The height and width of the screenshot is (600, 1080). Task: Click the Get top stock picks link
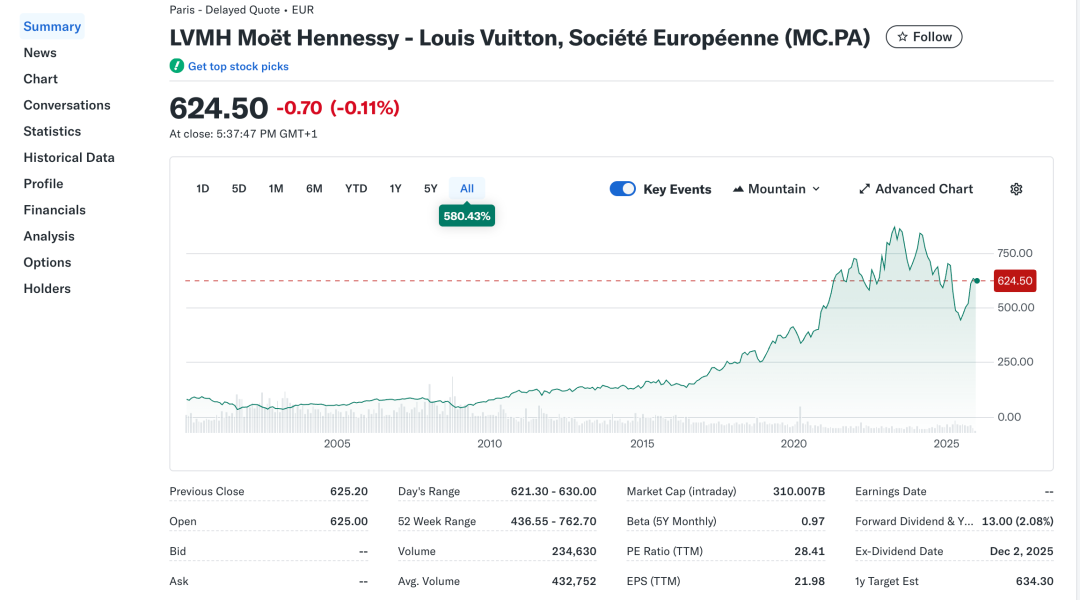tap(238, 66)
